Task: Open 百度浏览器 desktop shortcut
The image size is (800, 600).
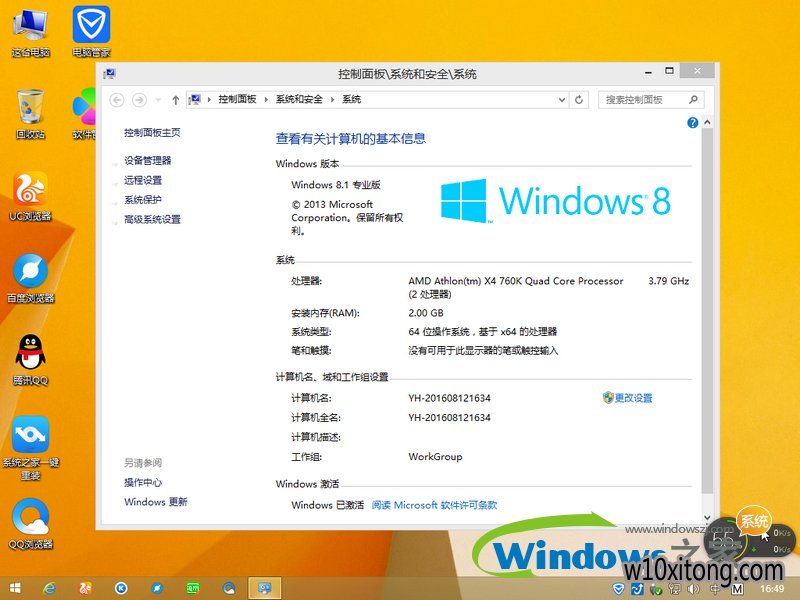Action: (30, 277)
